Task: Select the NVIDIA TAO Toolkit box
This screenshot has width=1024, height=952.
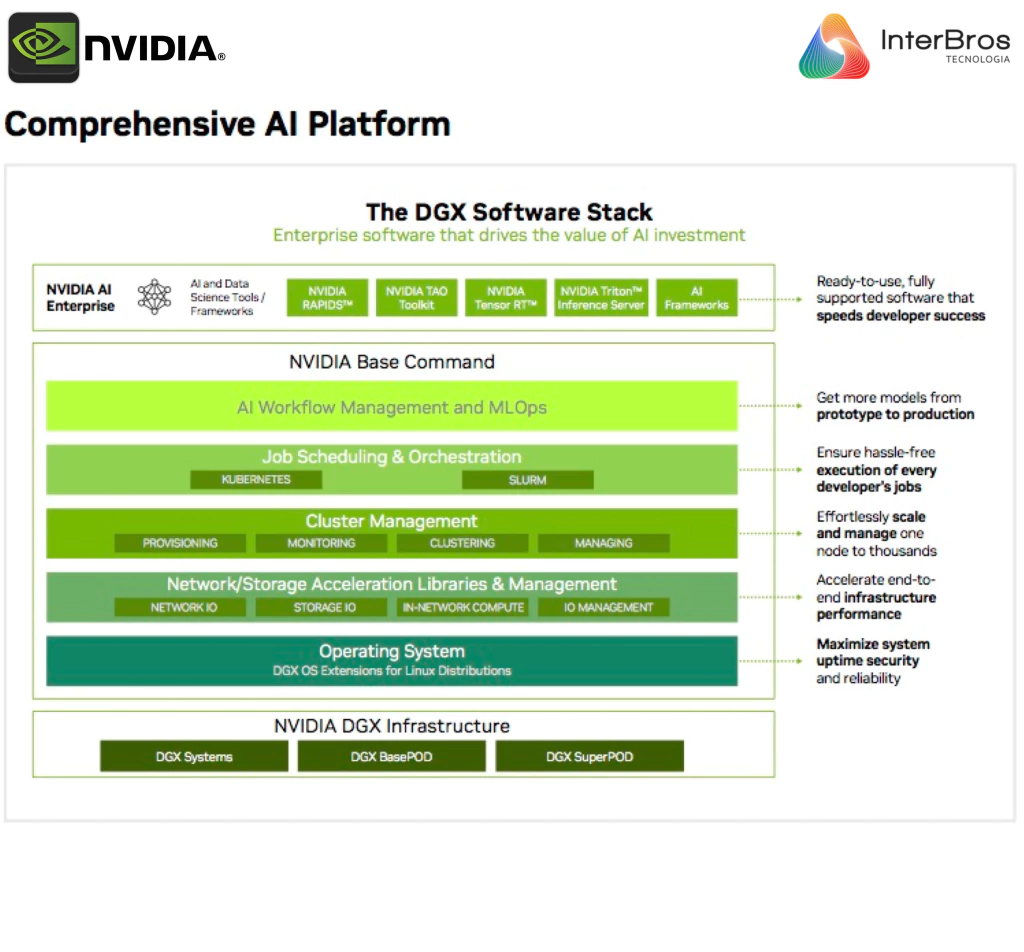Action: pos(417,298)
